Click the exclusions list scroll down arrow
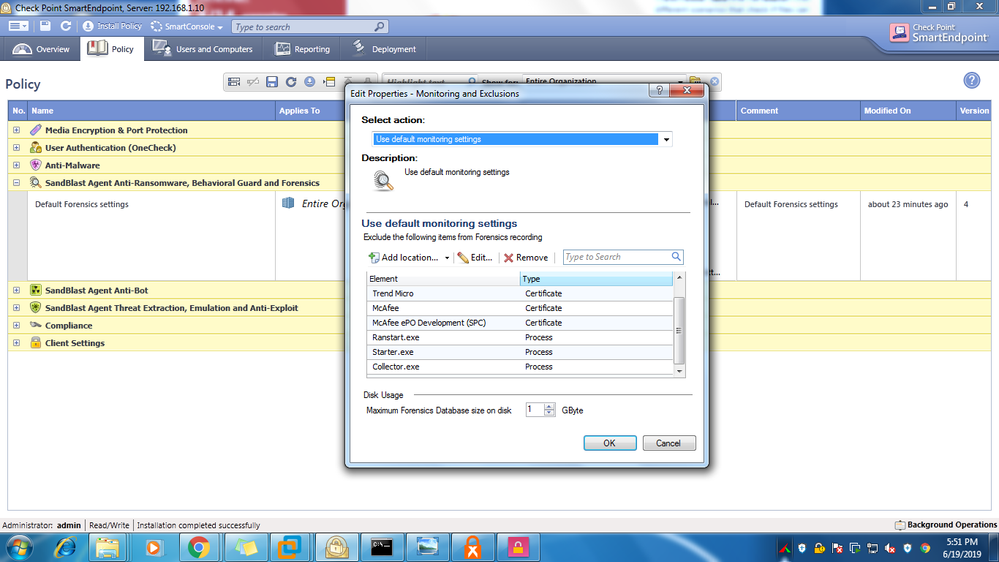 coord(679,371)
